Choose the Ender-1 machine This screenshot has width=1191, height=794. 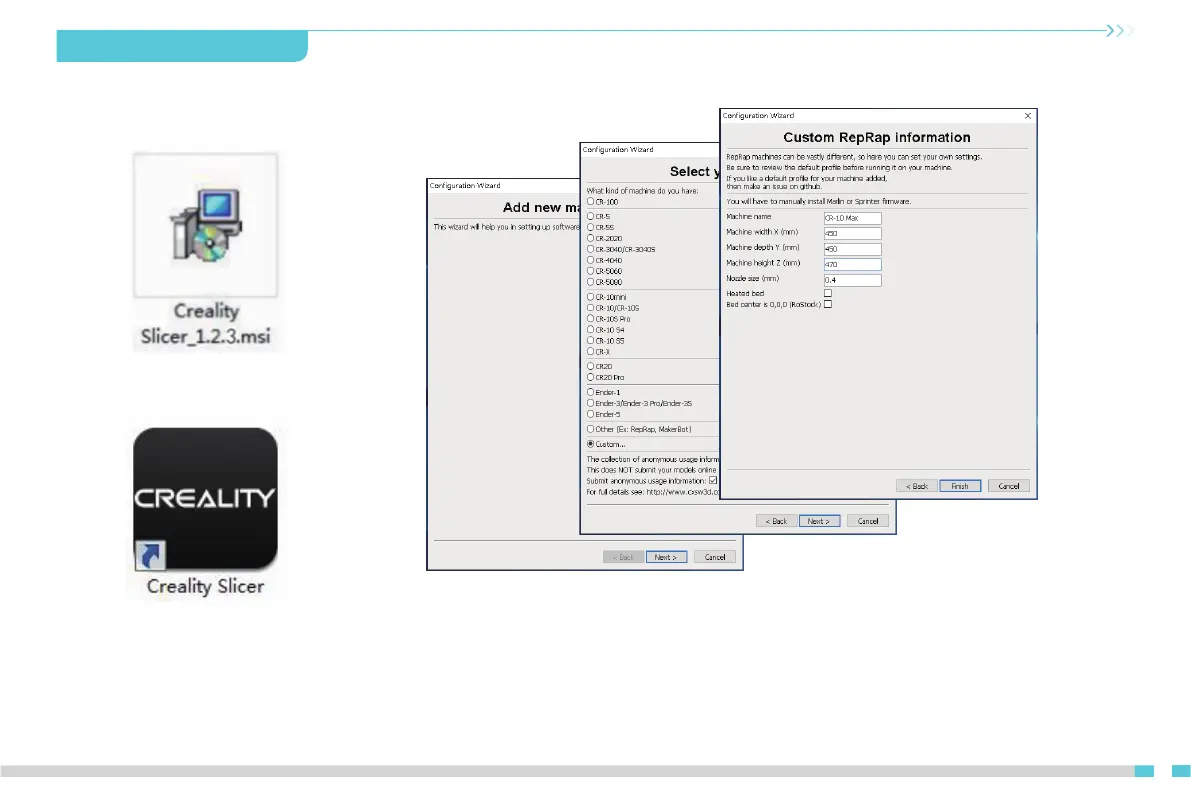(x=590, y=392)
